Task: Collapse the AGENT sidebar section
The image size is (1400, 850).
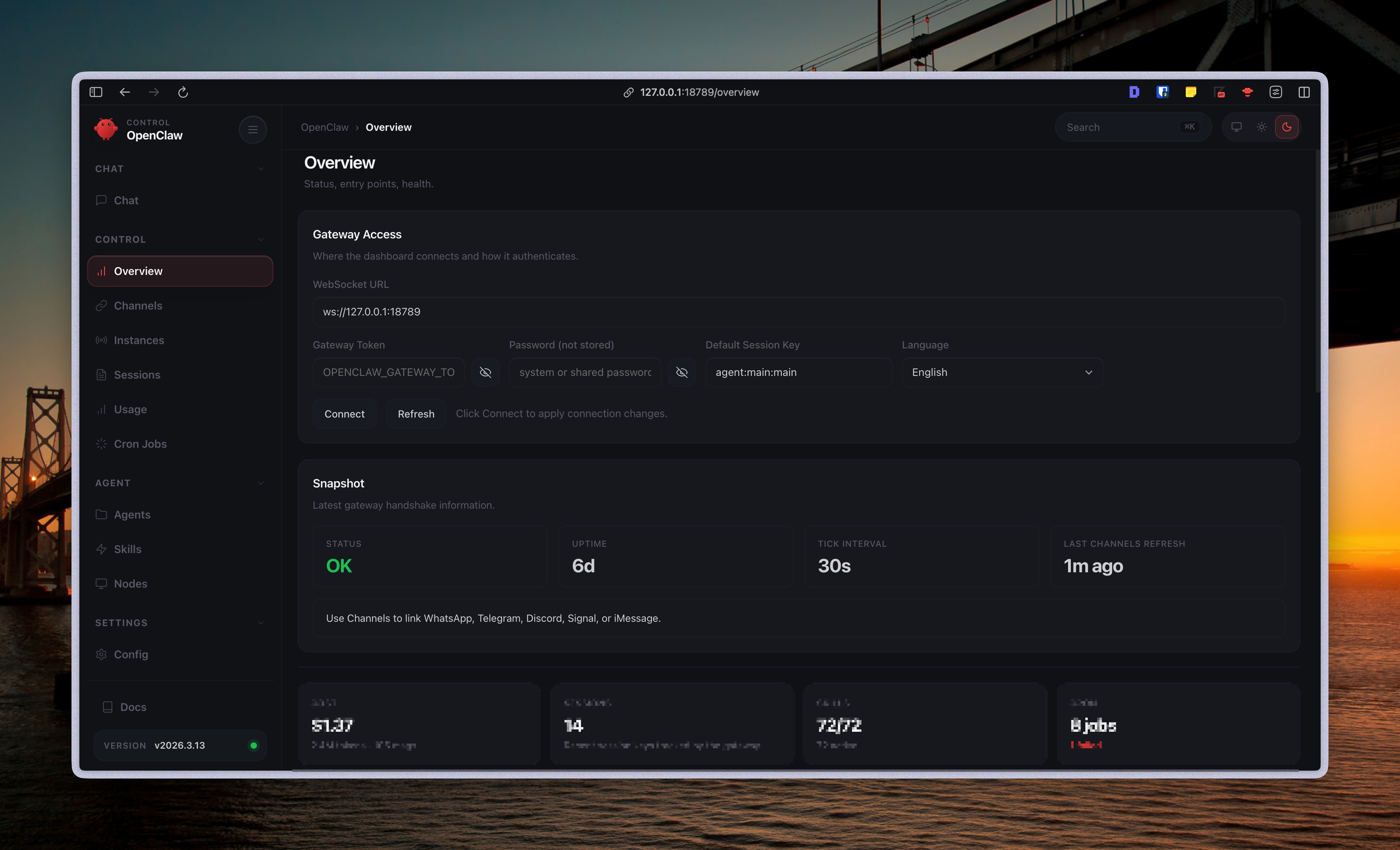Action: (x=261, y=482)
